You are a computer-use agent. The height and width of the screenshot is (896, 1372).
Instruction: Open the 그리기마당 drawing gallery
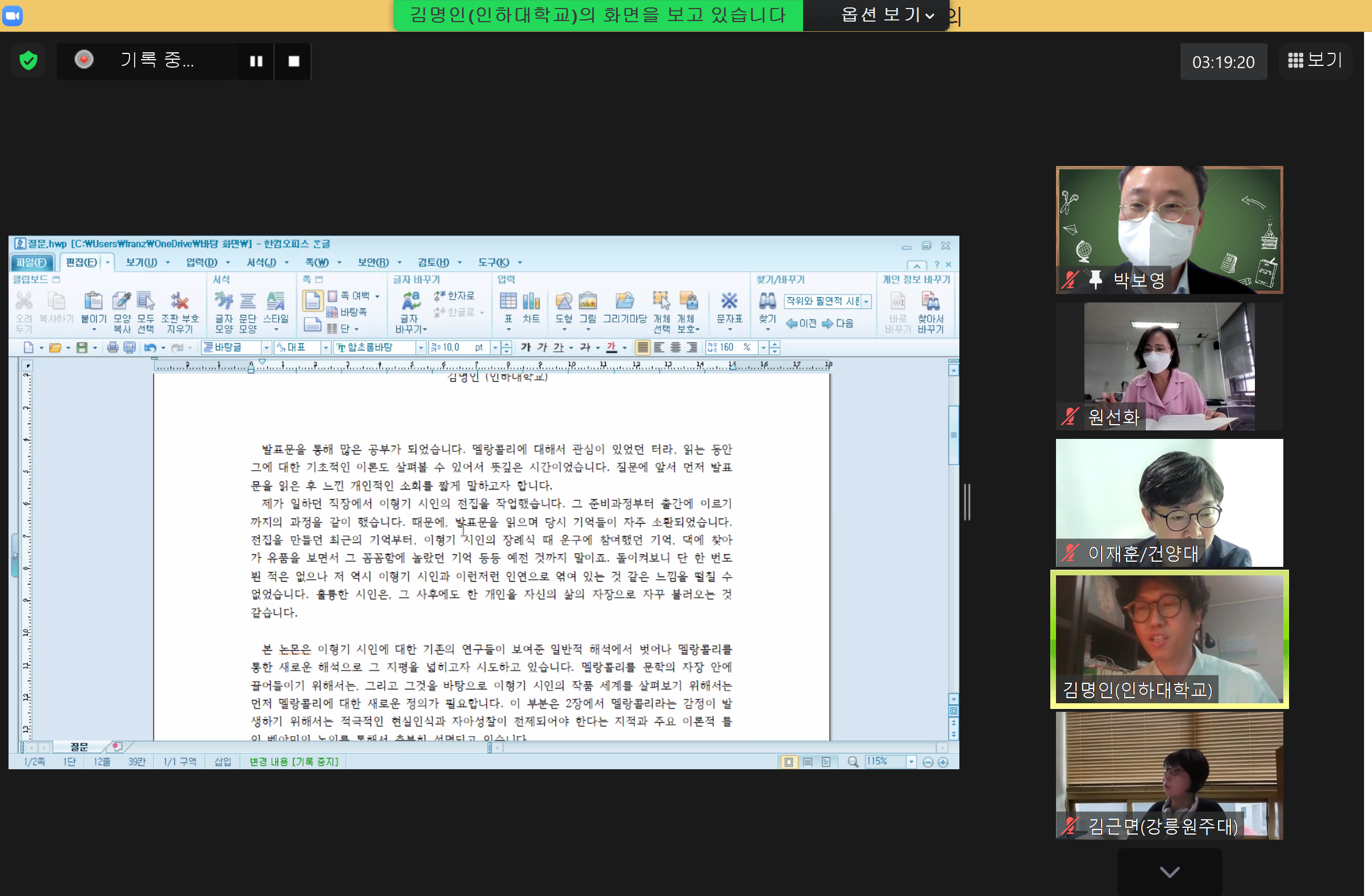tap(624, 308)
